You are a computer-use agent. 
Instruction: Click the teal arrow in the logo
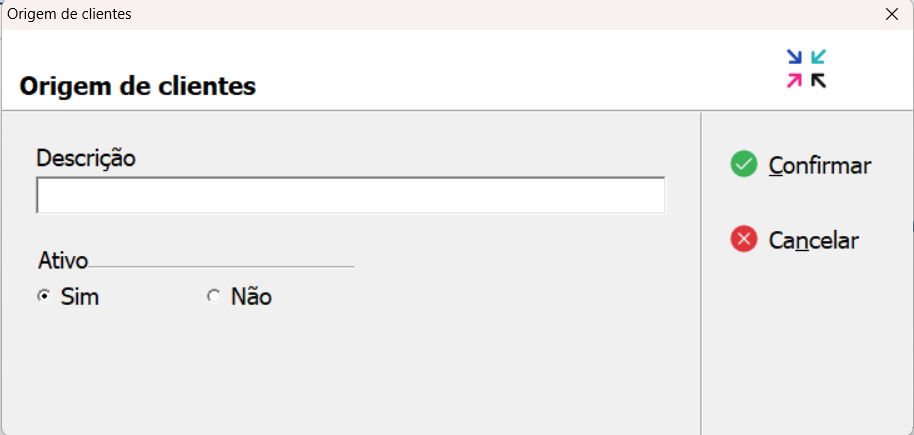click(x=819, y=57)
